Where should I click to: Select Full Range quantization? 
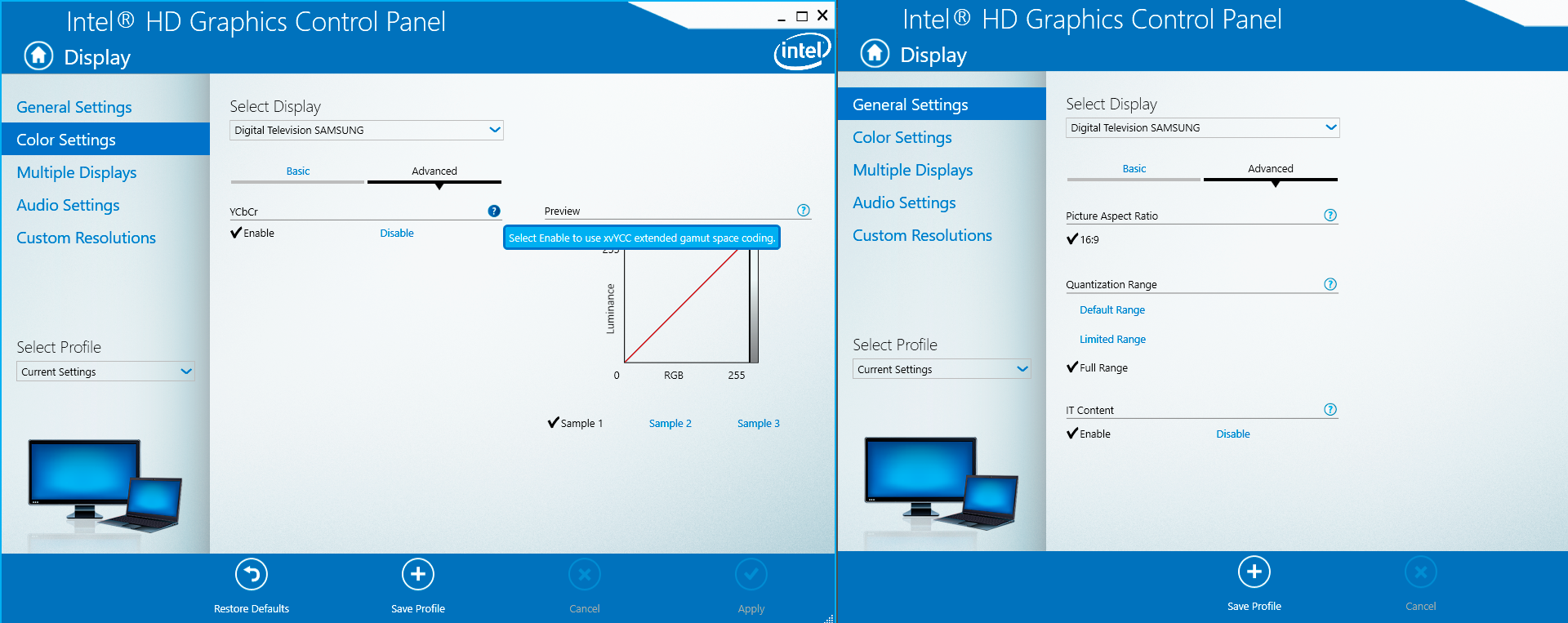coord(1098,367)
